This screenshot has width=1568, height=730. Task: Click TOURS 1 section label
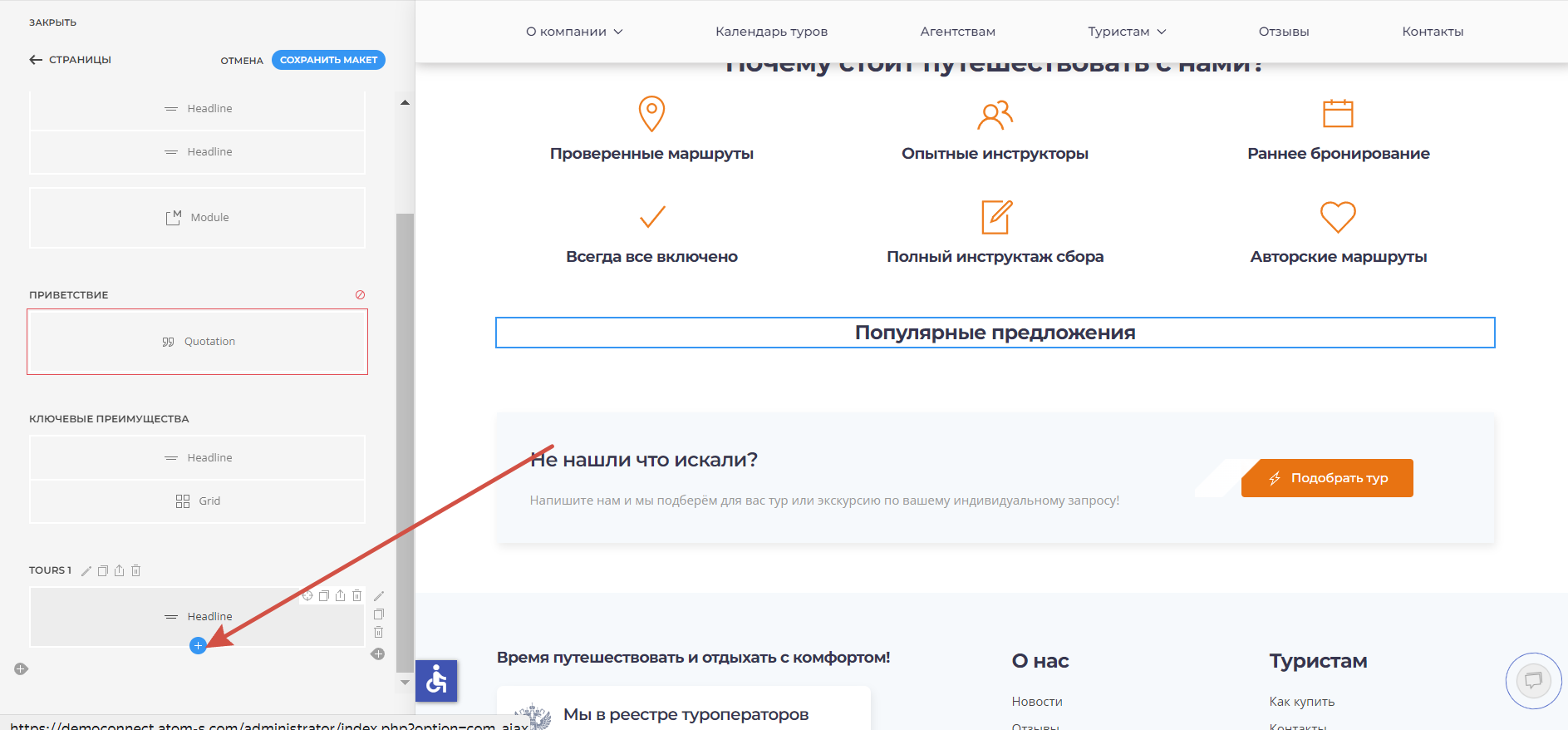point(50,570)
